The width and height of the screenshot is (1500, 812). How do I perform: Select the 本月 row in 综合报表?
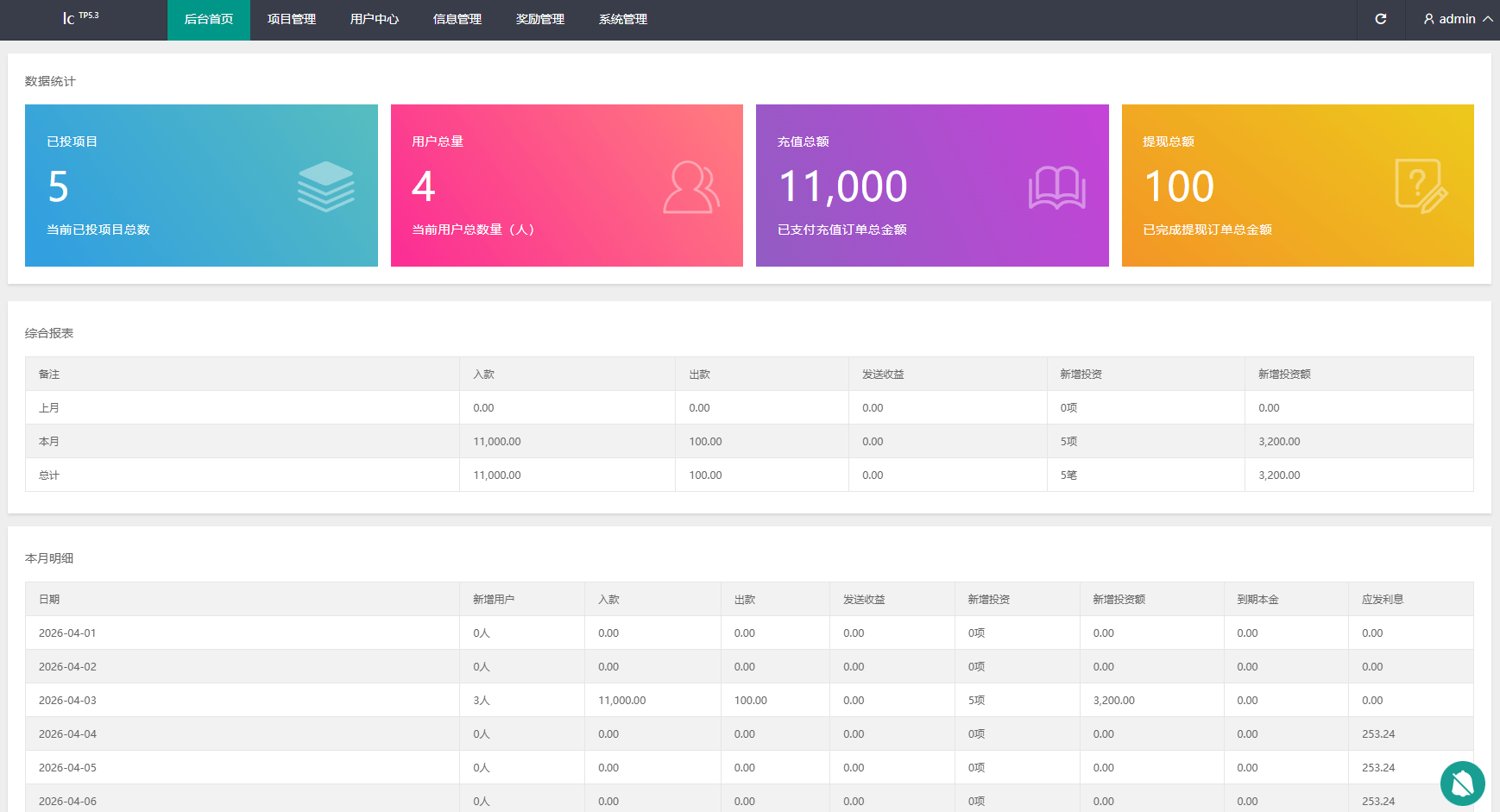[49, 441]
